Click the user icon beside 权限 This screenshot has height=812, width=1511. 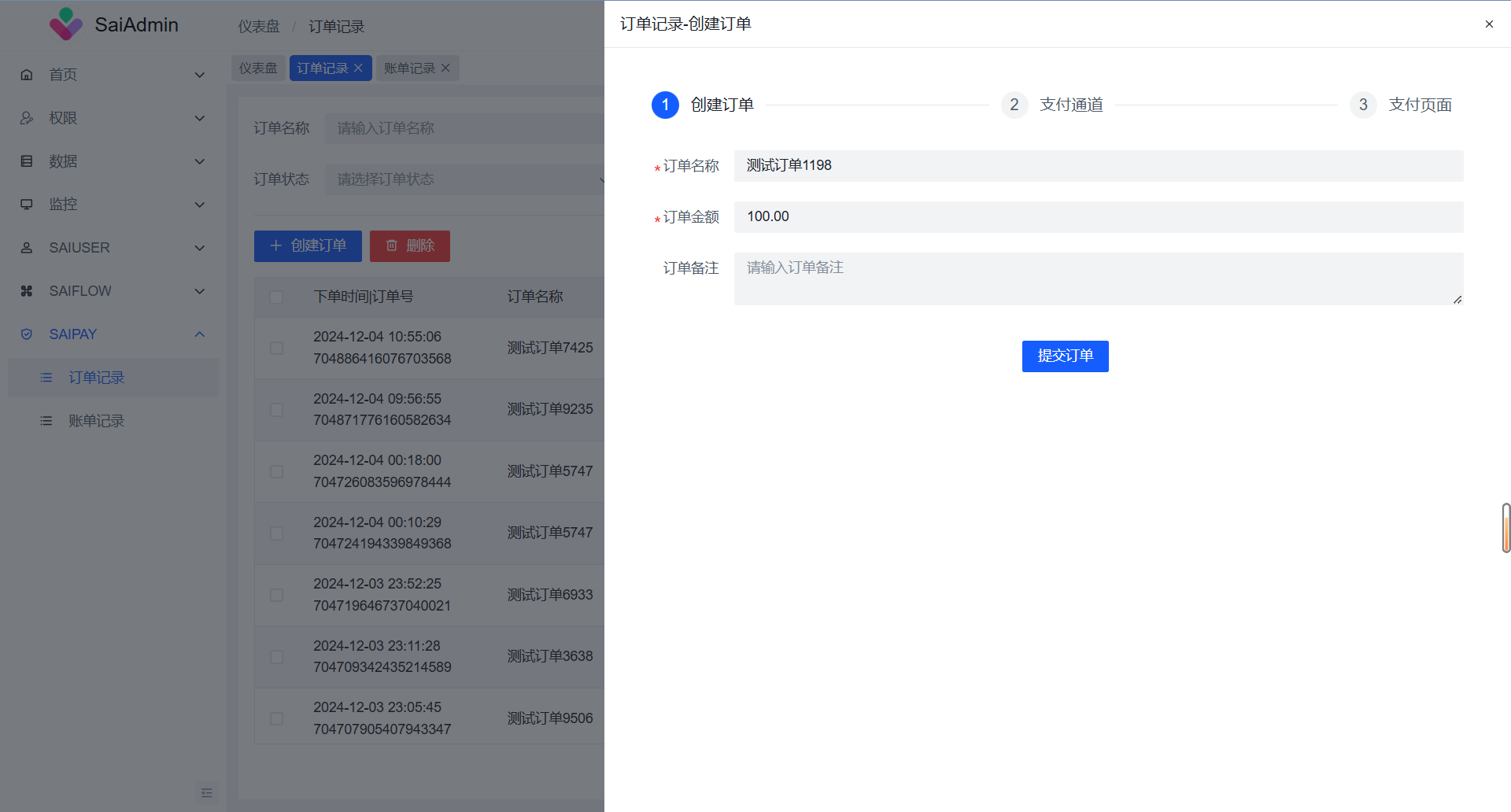point(27,118)
